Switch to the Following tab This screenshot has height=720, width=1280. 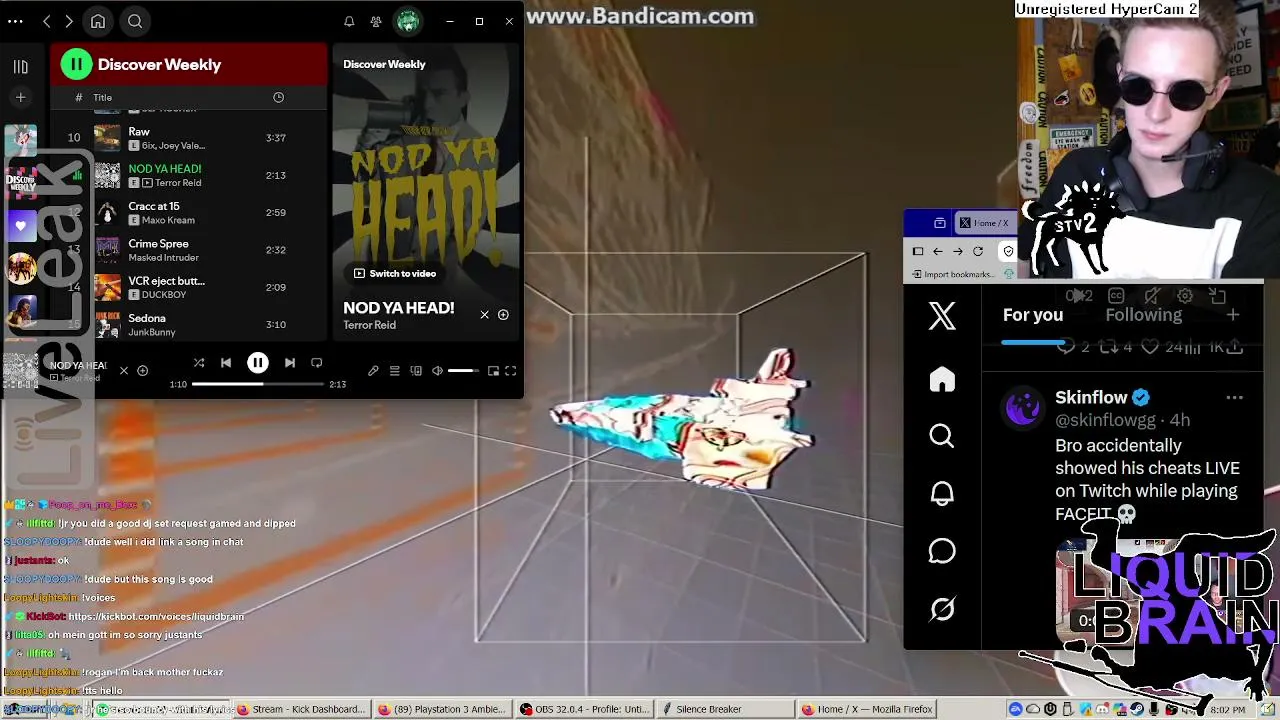(1144, 315)
